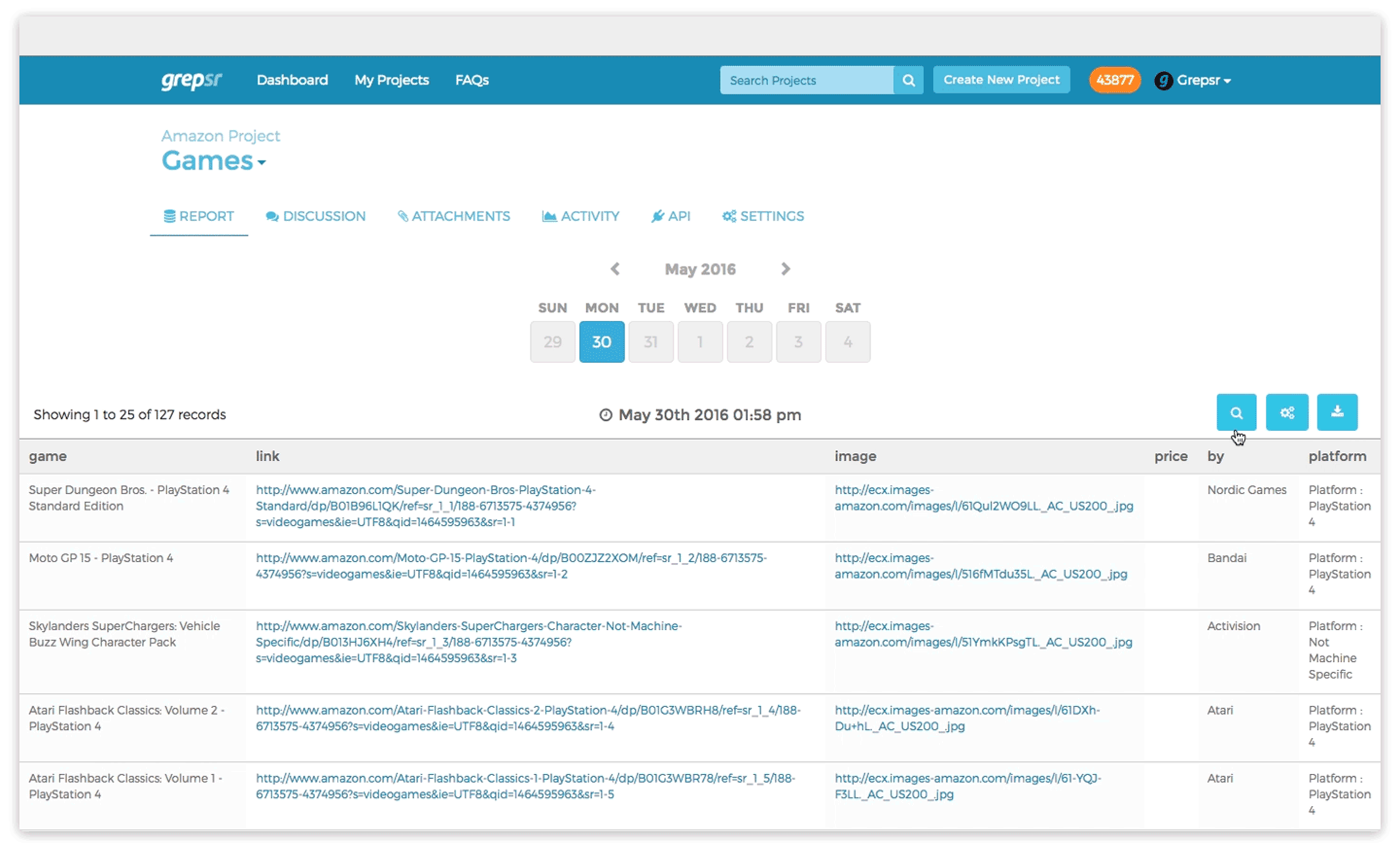Open Super Dungeon Bros image URL

pos(984,498)
